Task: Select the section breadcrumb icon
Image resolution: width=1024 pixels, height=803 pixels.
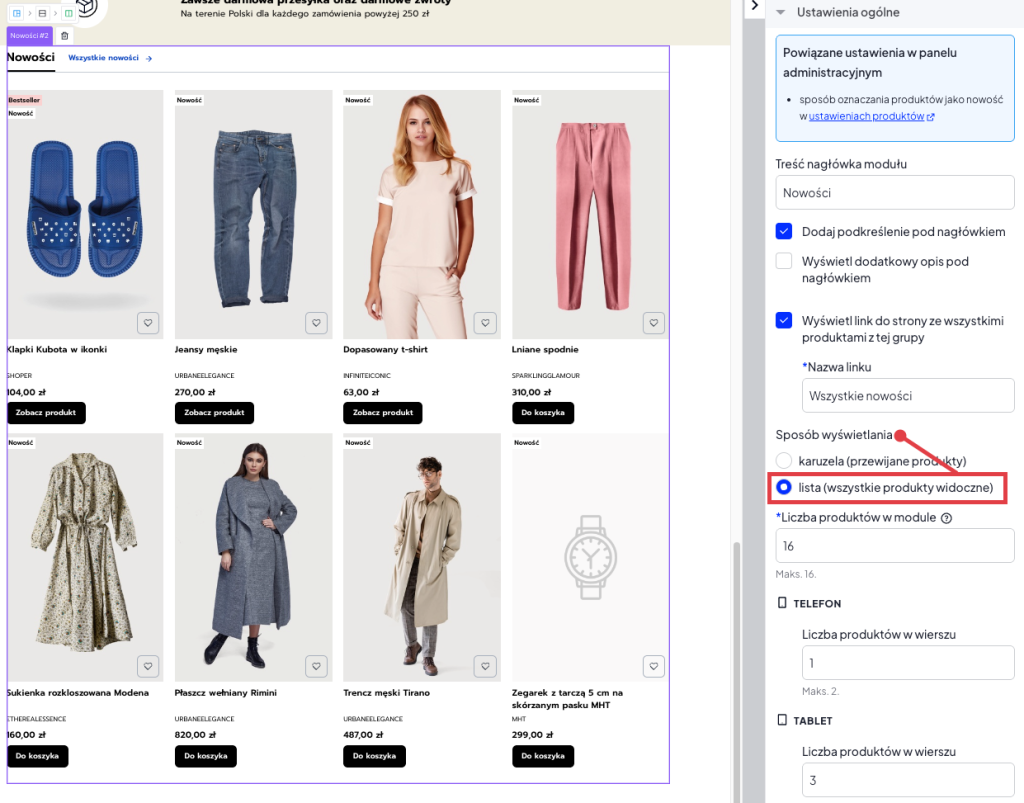Action: point(42,13)
